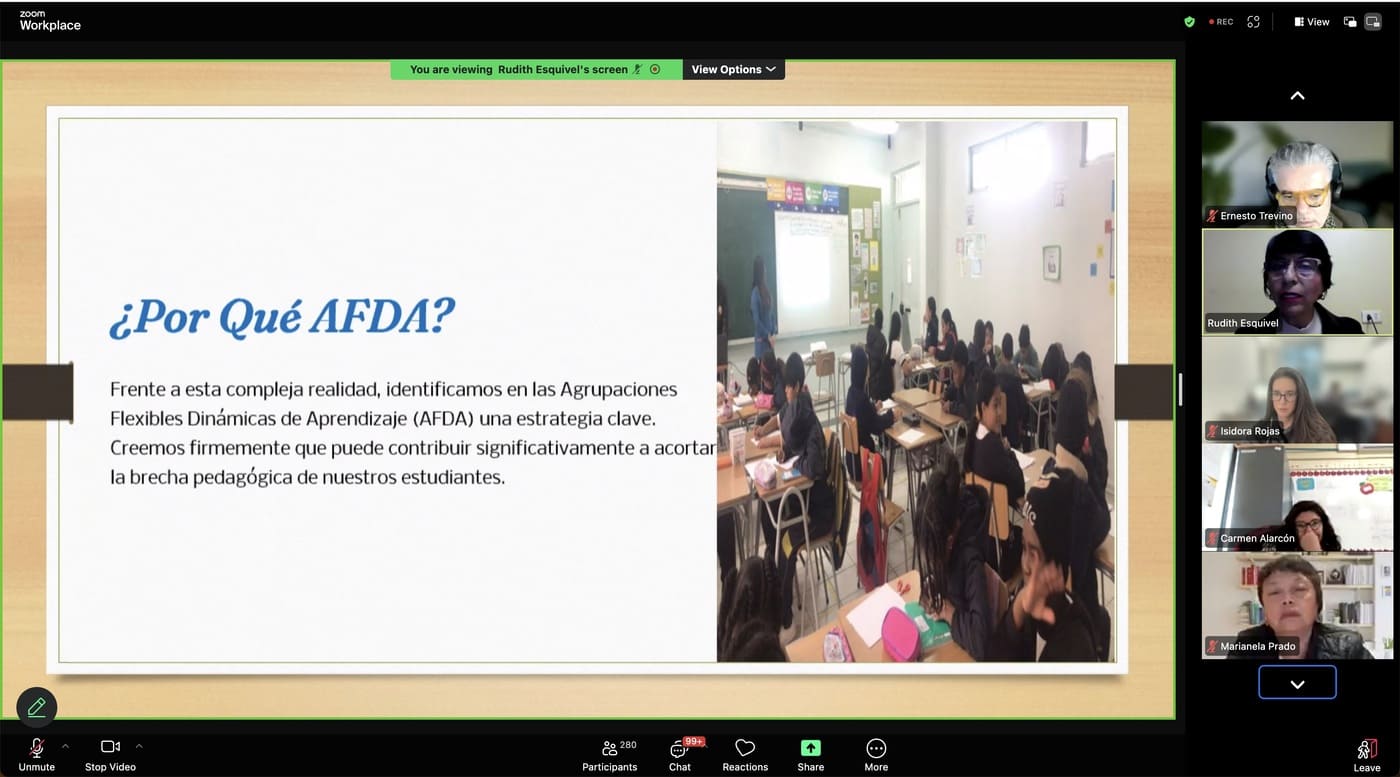Open the View Options dropdown
Screen dimensions: 1400x777
pyautogui.click(x=733, y=69)
